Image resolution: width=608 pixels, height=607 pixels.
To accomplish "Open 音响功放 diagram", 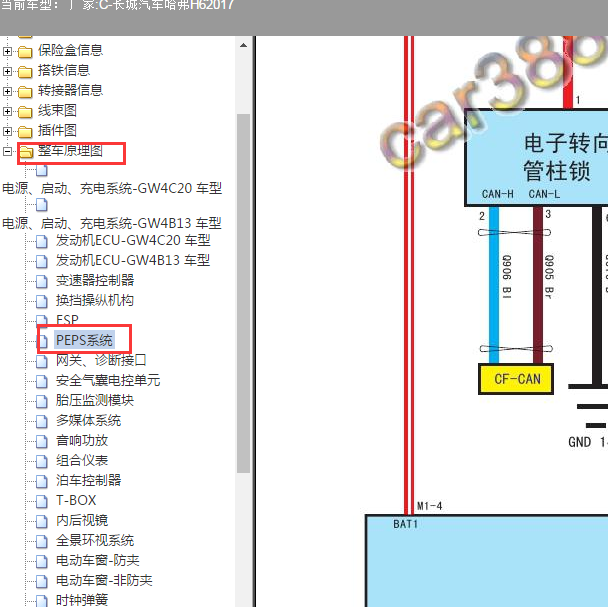I will coord(82,441).
